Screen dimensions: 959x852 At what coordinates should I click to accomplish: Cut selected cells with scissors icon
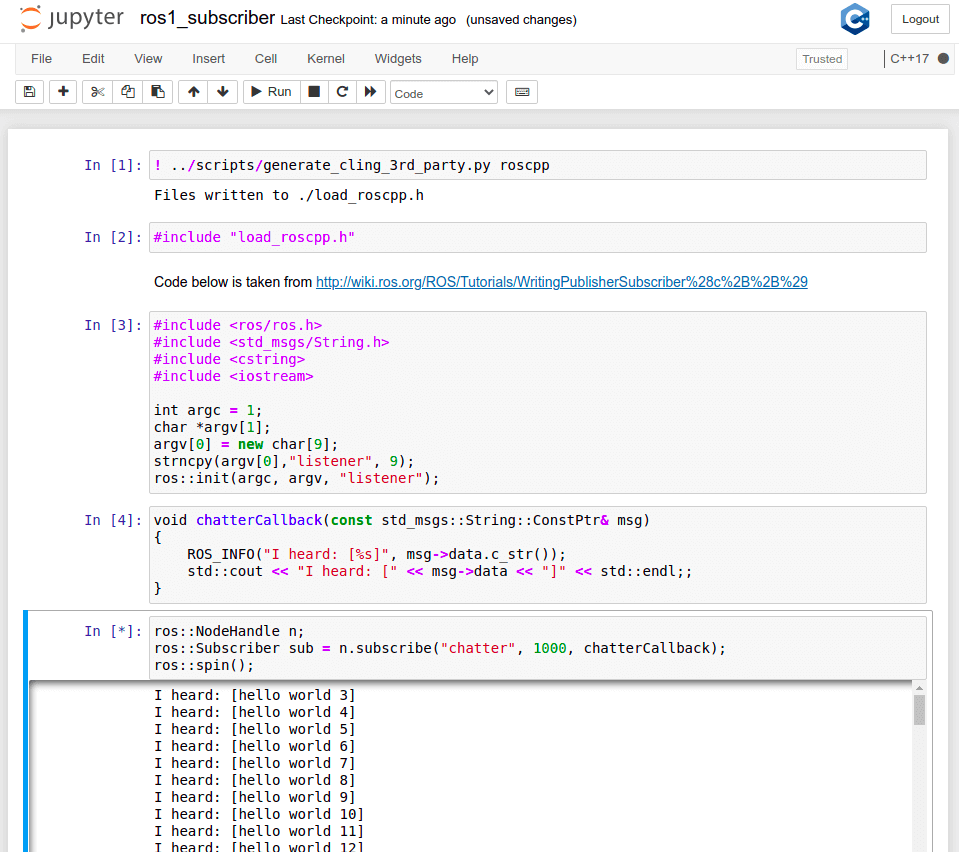pyautogui.click(x=97, y=92)
